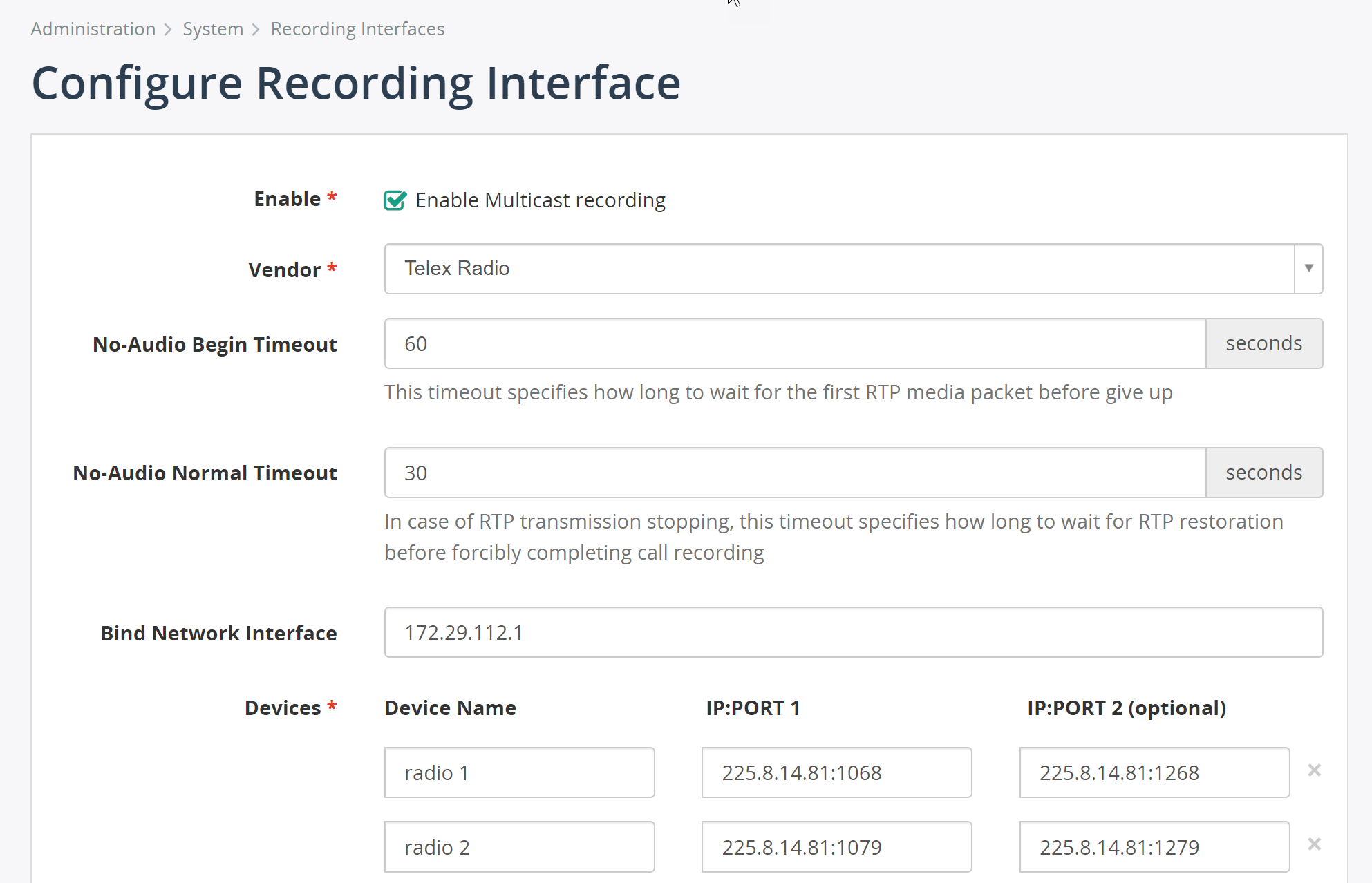Click the Enable Multicast recording label
The width and height of the screenshot is (1372, 883).
coord(541,200)
